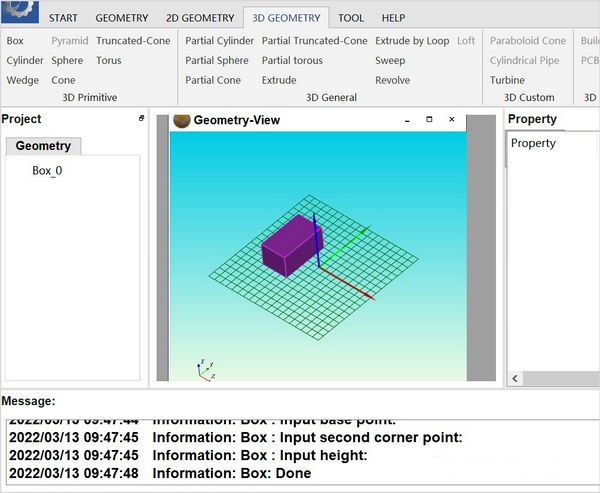Click the purple box in Geometry-View
The height and width of the screenshot is (493, 600).
[x=292, y=245]
